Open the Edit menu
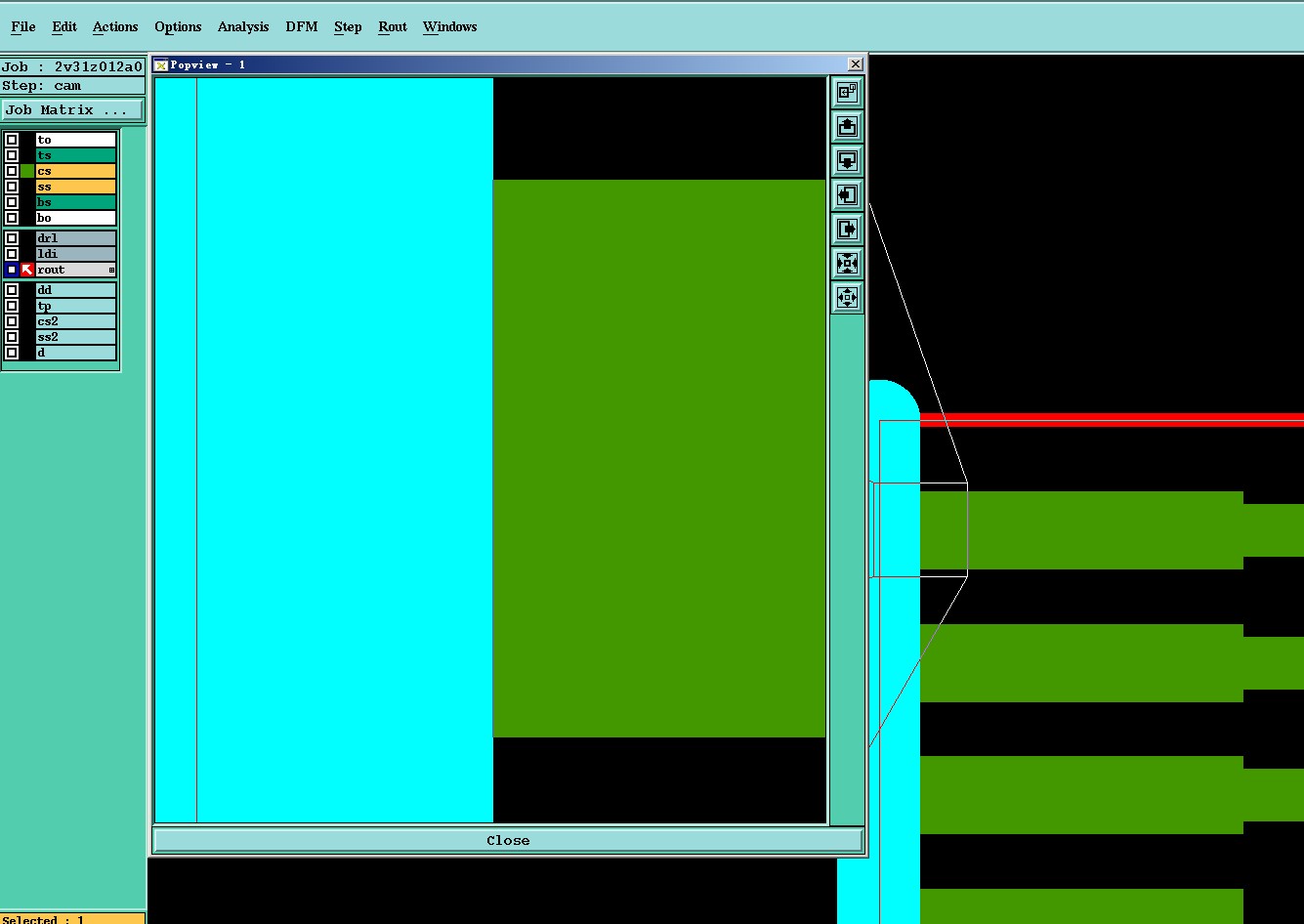 pyautogui.click(x=64, y=26)
